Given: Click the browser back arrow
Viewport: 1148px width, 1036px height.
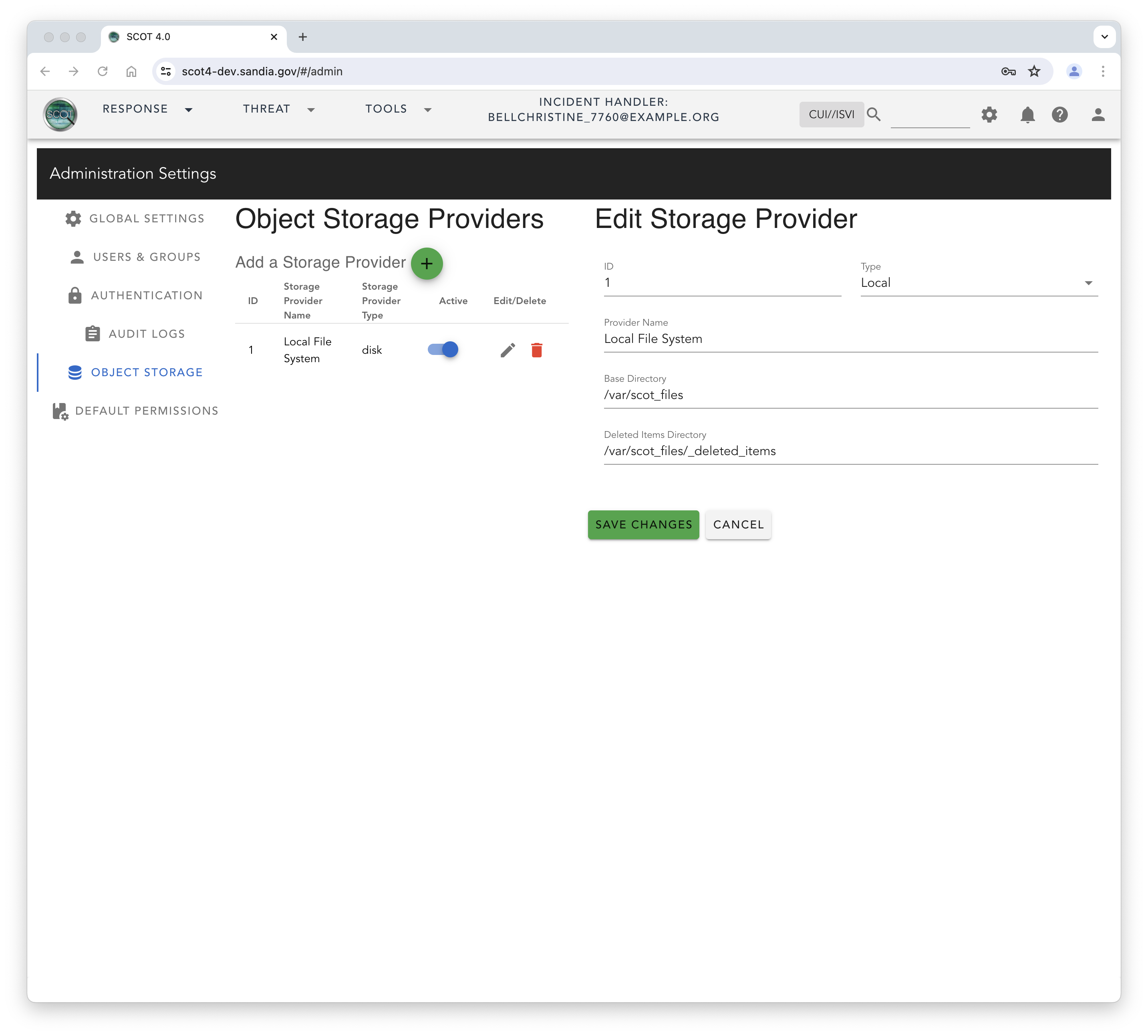Looking at the screenshot, I should pyautogui.click(x=45, y=71).
